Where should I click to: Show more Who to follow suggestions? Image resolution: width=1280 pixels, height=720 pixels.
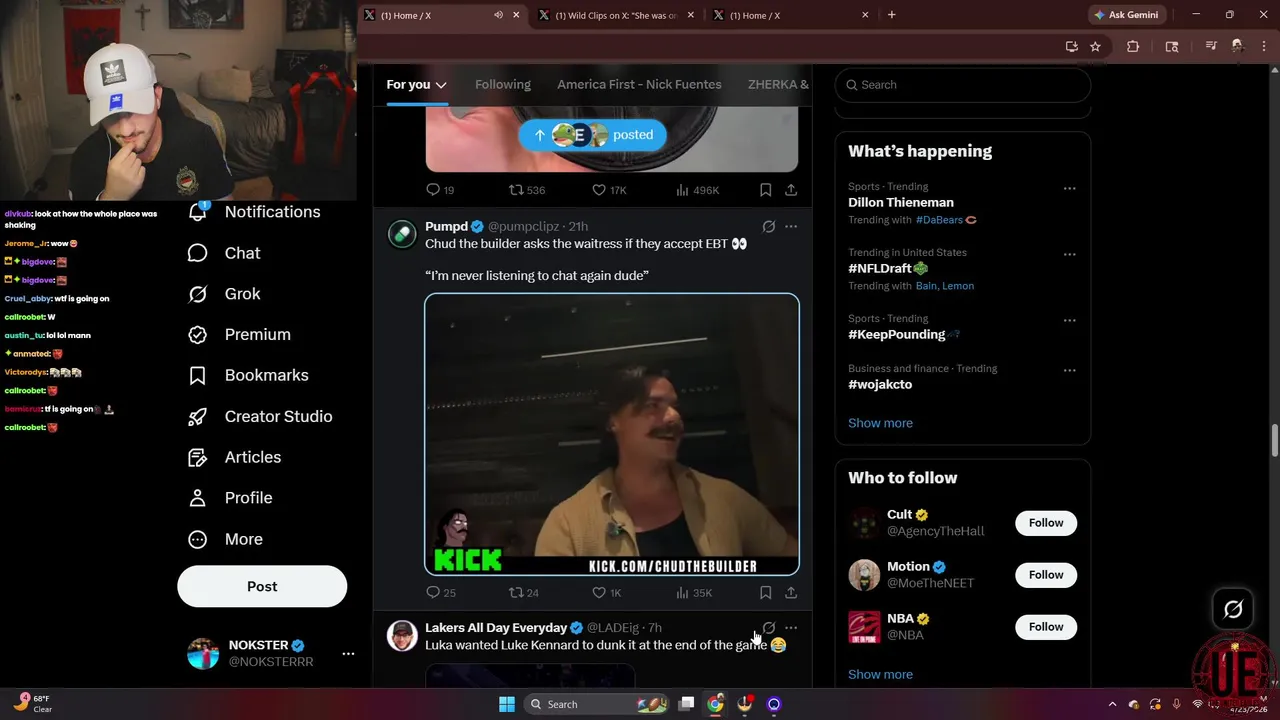[x=880, y=674]
